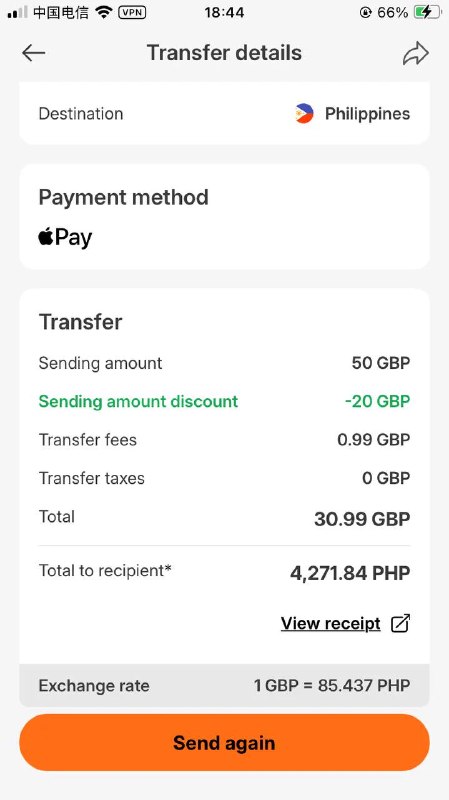The width and height of the screenshot is (449, 800).
Task: Tap the Wi-Fi status icon
Action: coord(104,12)
